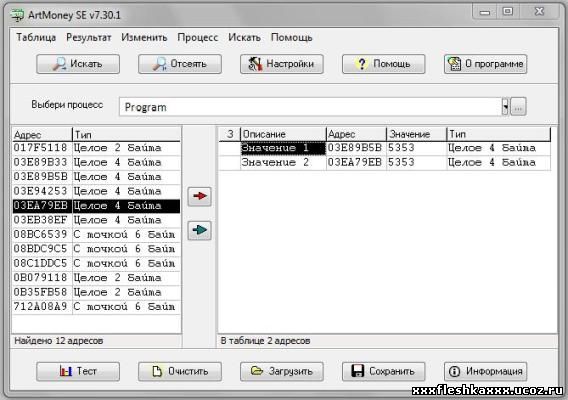This screenshot has width=568, height=400.
Task: Open the Помощь menu in menu bar
Action: [x=291, y=38]
